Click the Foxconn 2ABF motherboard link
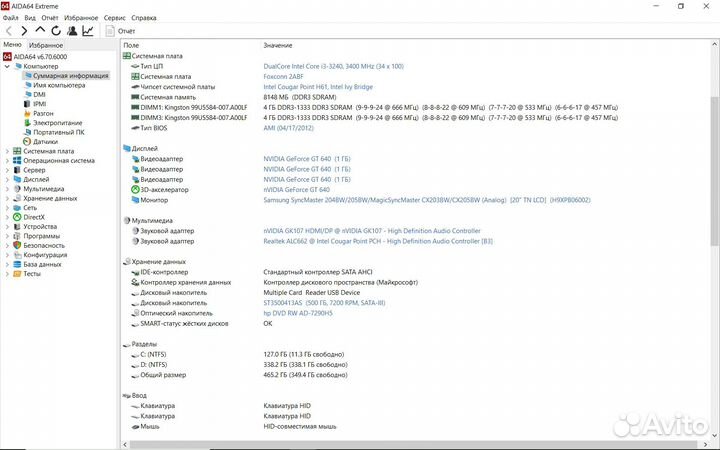This screenshot has width=720, height=450. [285, 76]
